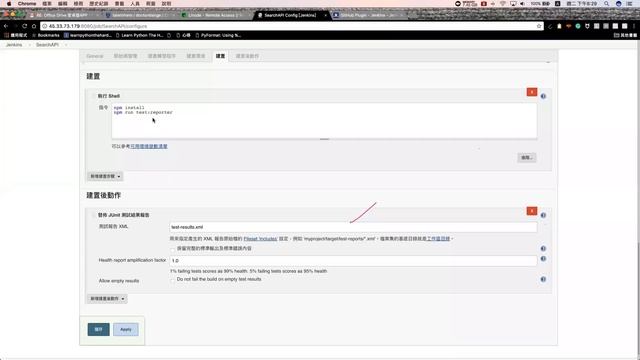Click the Wi-Fi status icon
The width and height of the screenshot is (640, 360).
tap(502, 3)
